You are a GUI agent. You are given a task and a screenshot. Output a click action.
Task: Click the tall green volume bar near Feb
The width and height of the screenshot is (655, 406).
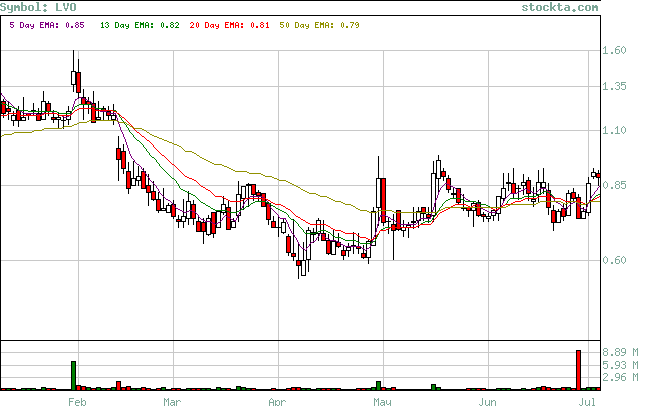(74, 376)
